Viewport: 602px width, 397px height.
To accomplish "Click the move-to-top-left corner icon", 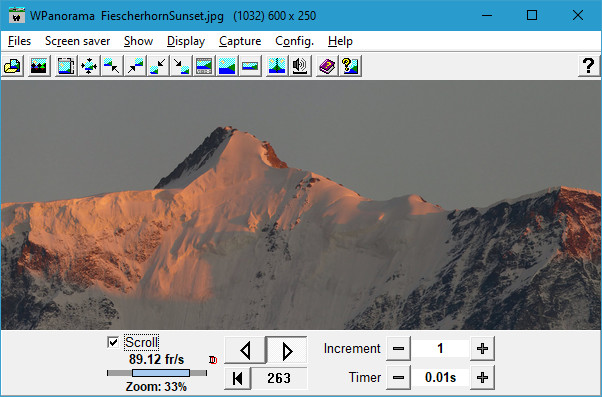I will click(x=112, y=66).
